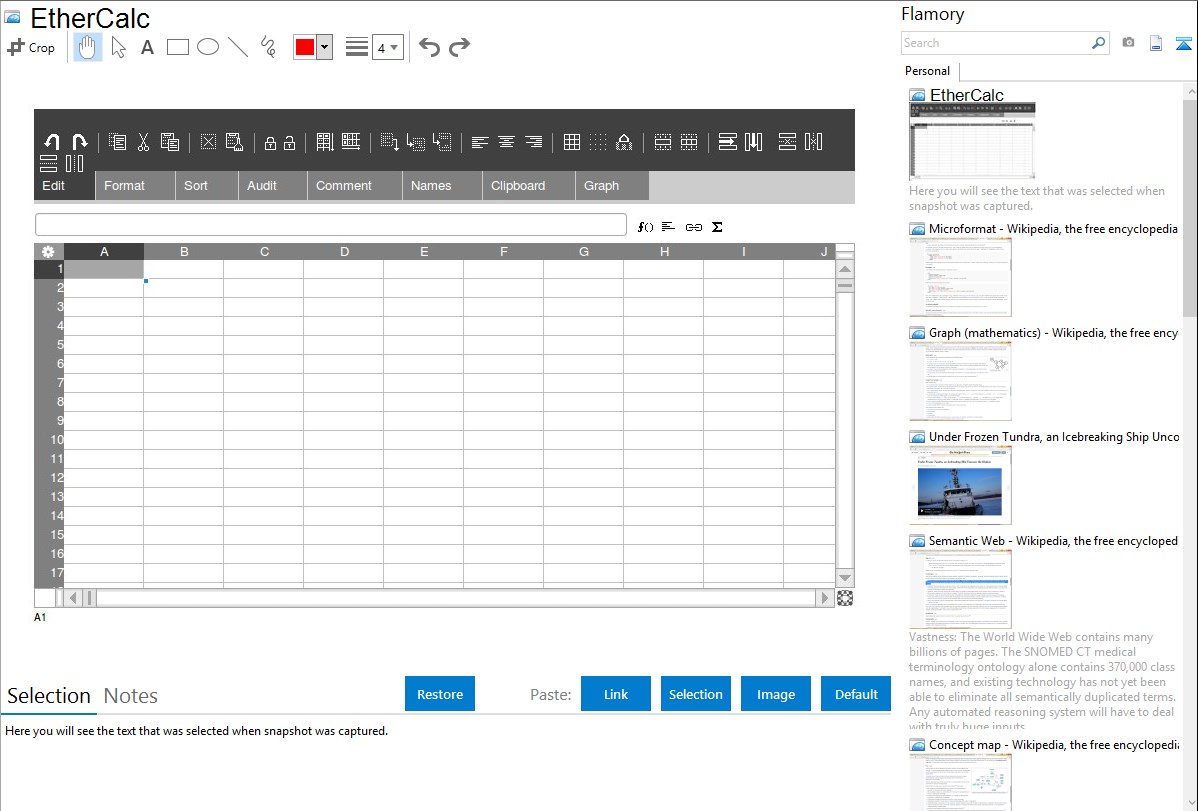This screenshot has height=811, width=1198.
Task: Click the fill right icon
Action: (x=351, y=141)
